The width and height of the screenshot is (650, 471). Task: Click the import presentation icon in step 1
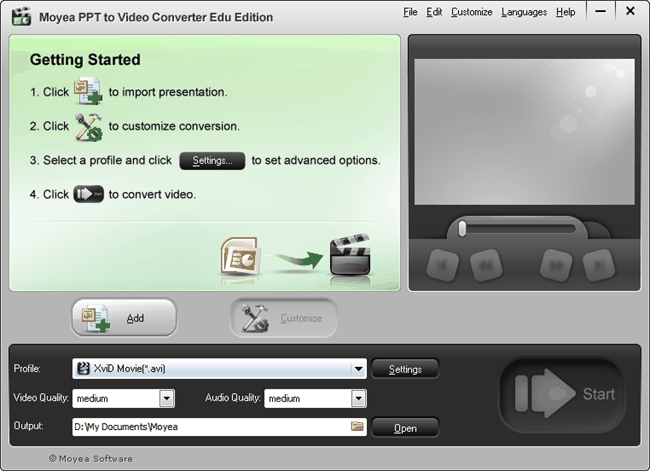point(88,92)
